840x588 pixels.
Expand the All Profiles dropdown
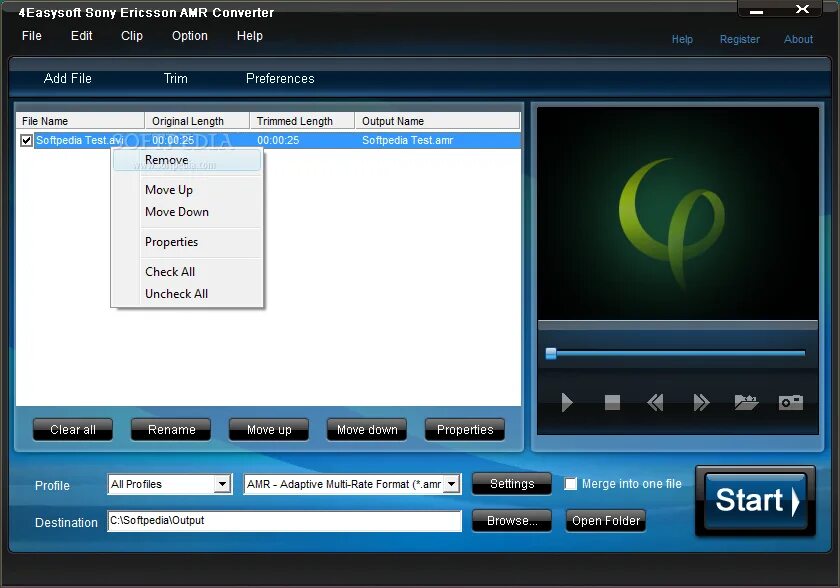pos(222,484)
